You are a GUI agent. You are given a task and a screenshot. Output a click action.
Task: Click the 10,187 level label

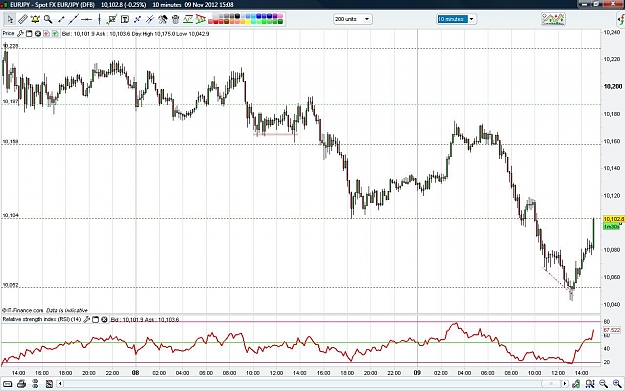pos(10,102)
